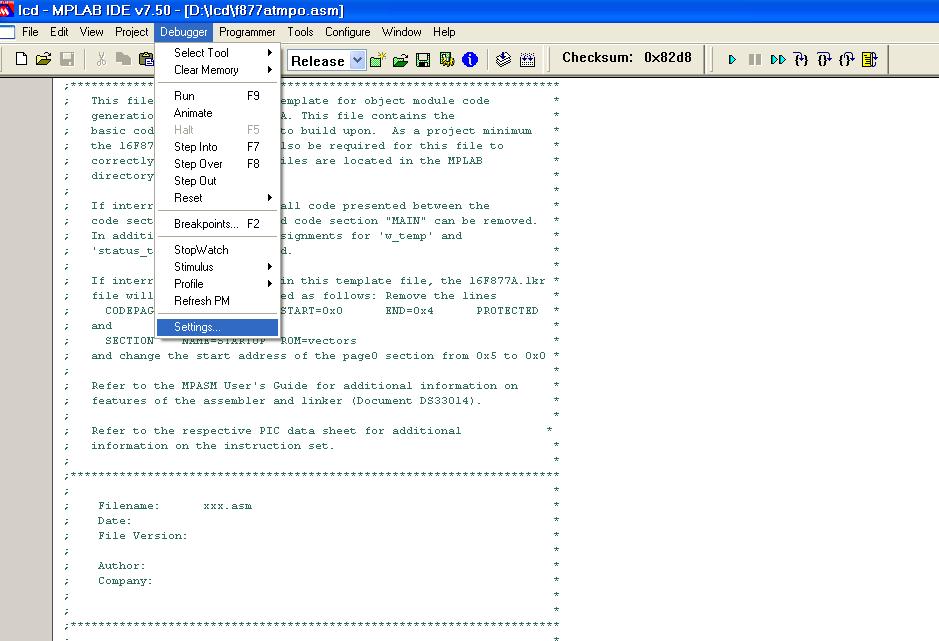The width and height of the screenshot is (939, 641).
Task: Open the View menu
Action: (x=92, y=32)
